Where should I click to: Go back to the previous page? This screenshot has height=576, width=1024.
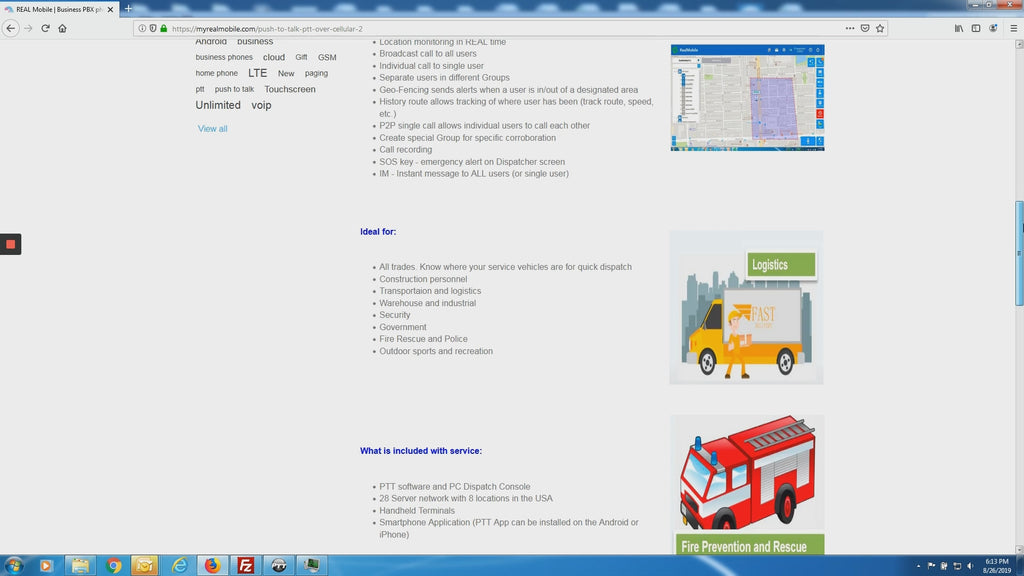[10, 28]
